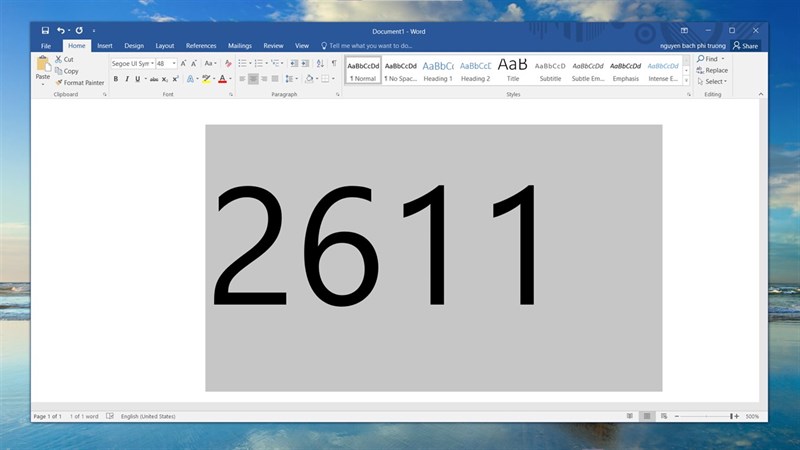Screen dimensions: 800x450
Task: Open the font name combo box
Action: pos(133,64)
